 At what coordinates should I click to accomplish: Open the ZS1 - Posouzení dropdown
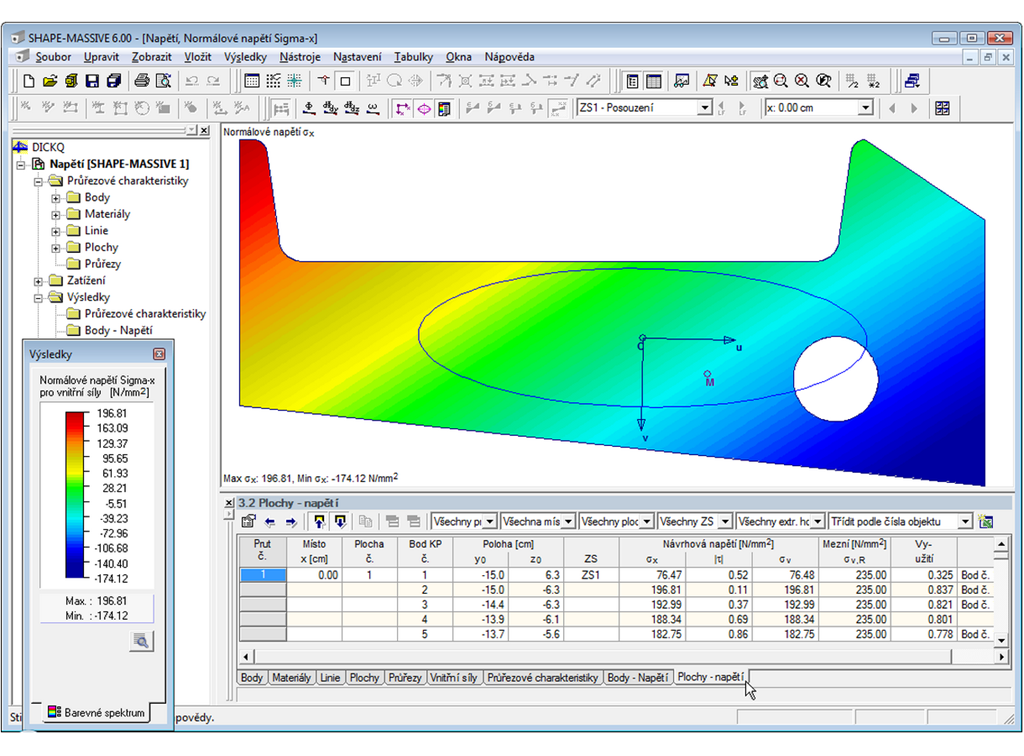(704, 108)
